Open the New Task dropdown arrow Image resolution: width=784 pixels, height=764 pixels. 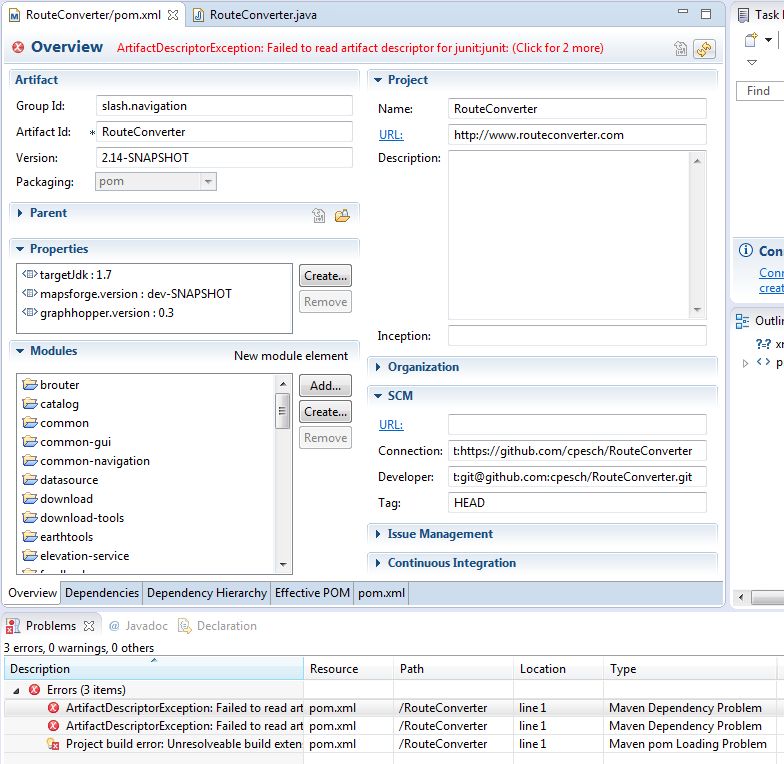click(x=768, y=39)
